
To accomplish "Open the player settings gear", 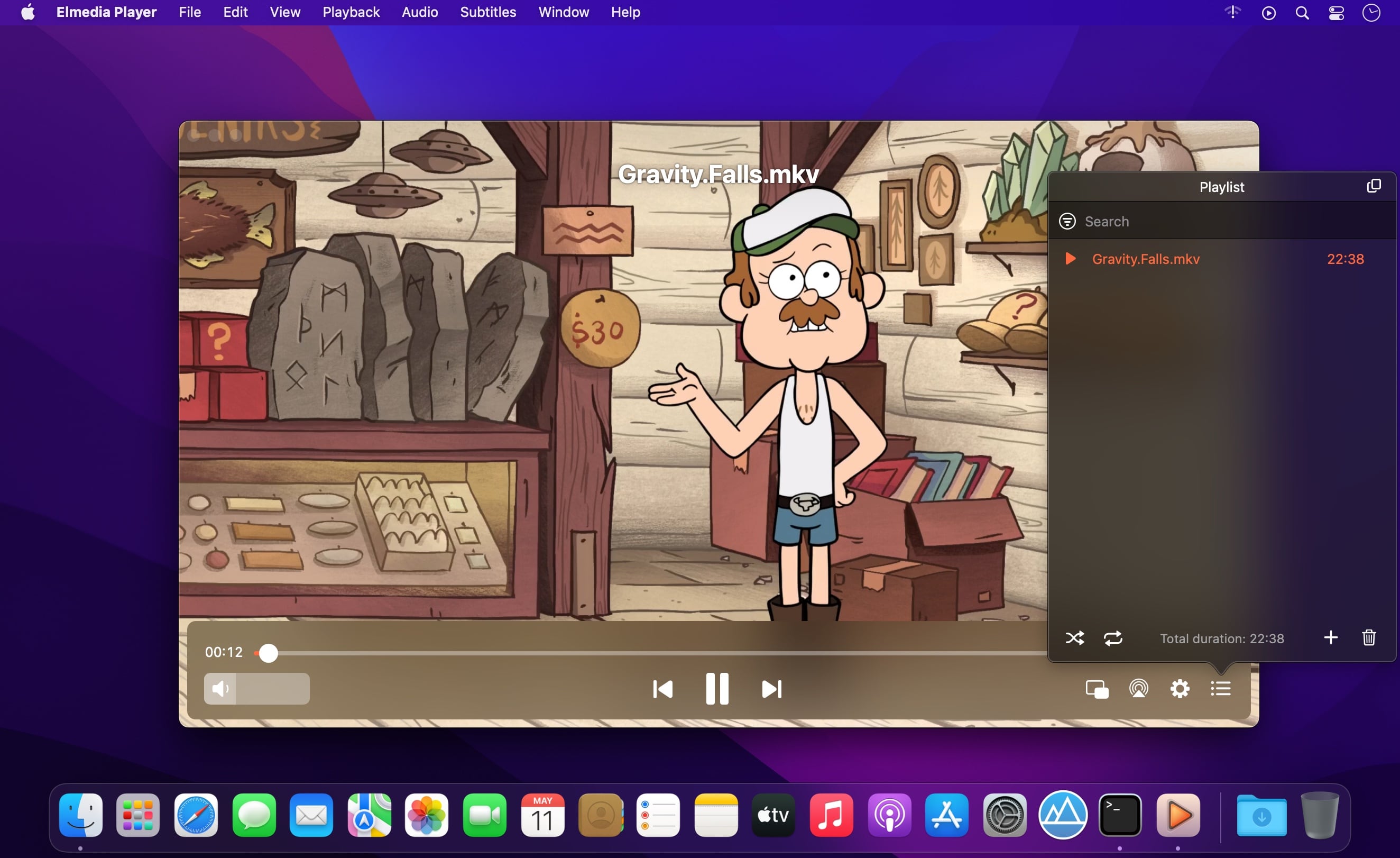I will 1180,689.
